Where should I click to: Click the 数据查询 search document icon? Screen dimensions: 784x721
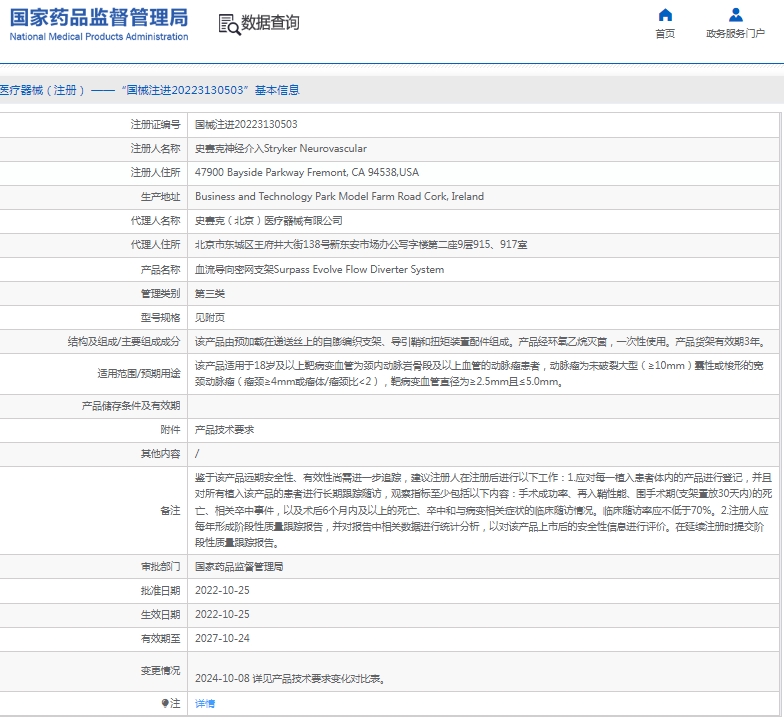click(230, 24)
